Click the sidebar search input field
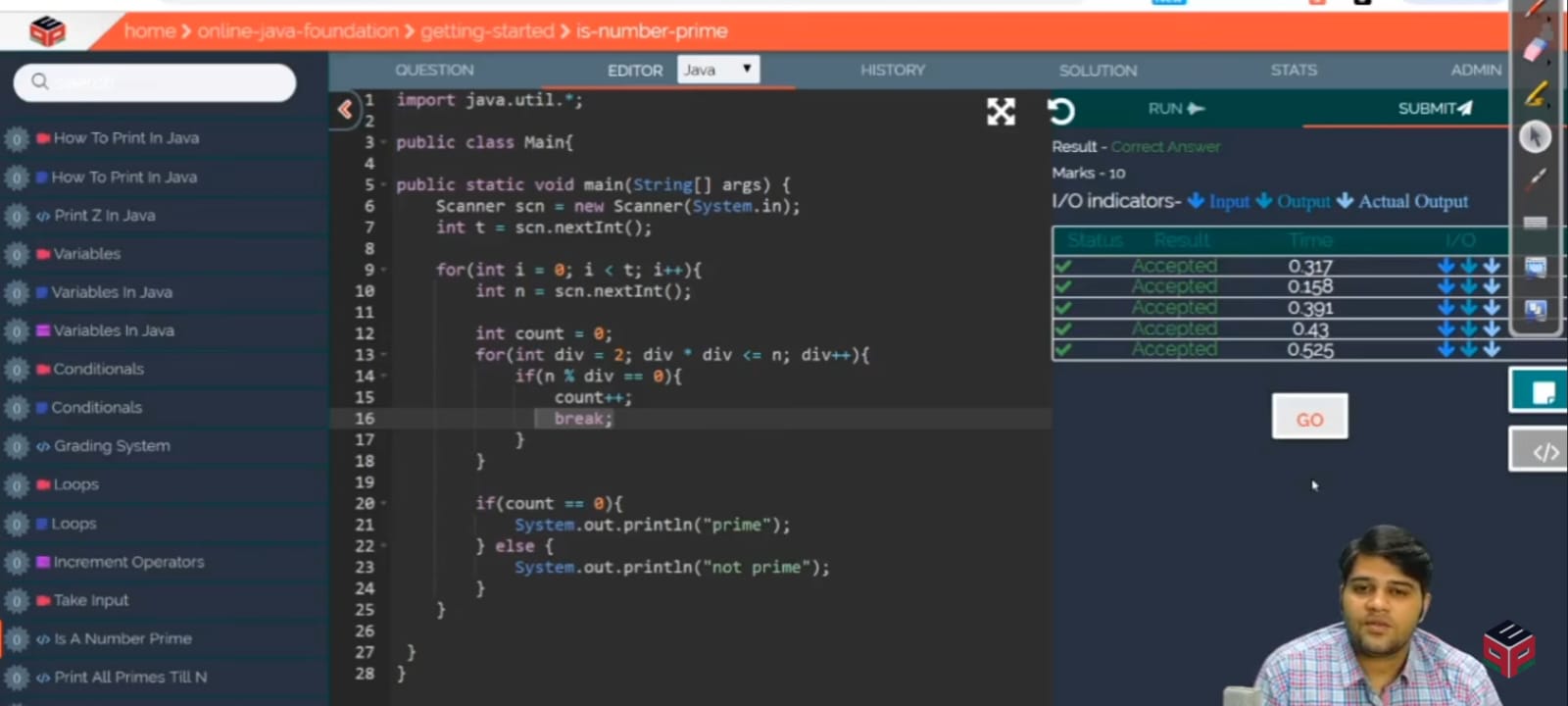 pyautogui.click(x=155, y=82)
